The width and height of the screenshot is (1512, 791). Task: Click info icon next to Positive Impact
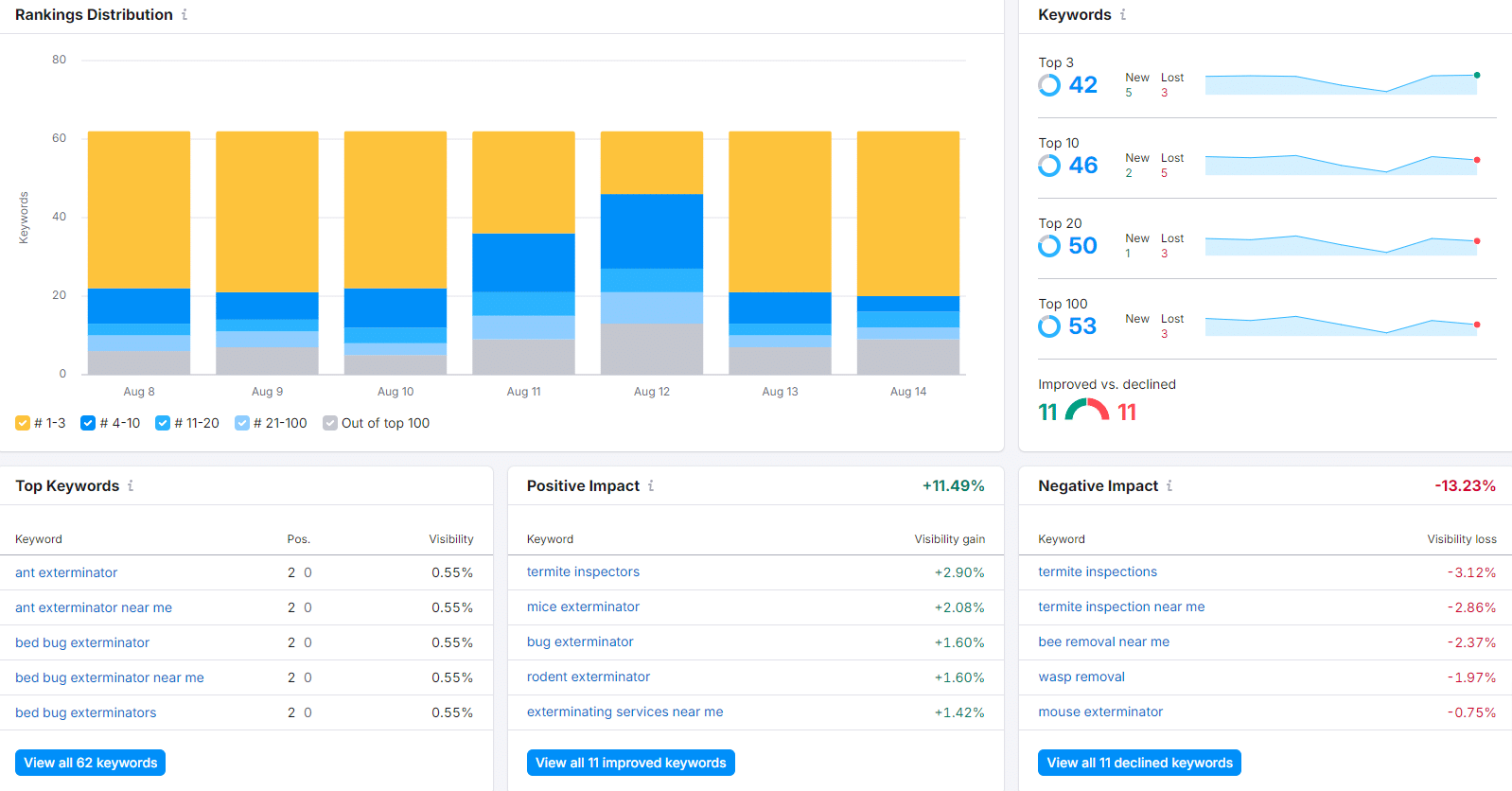coord(651,485)
